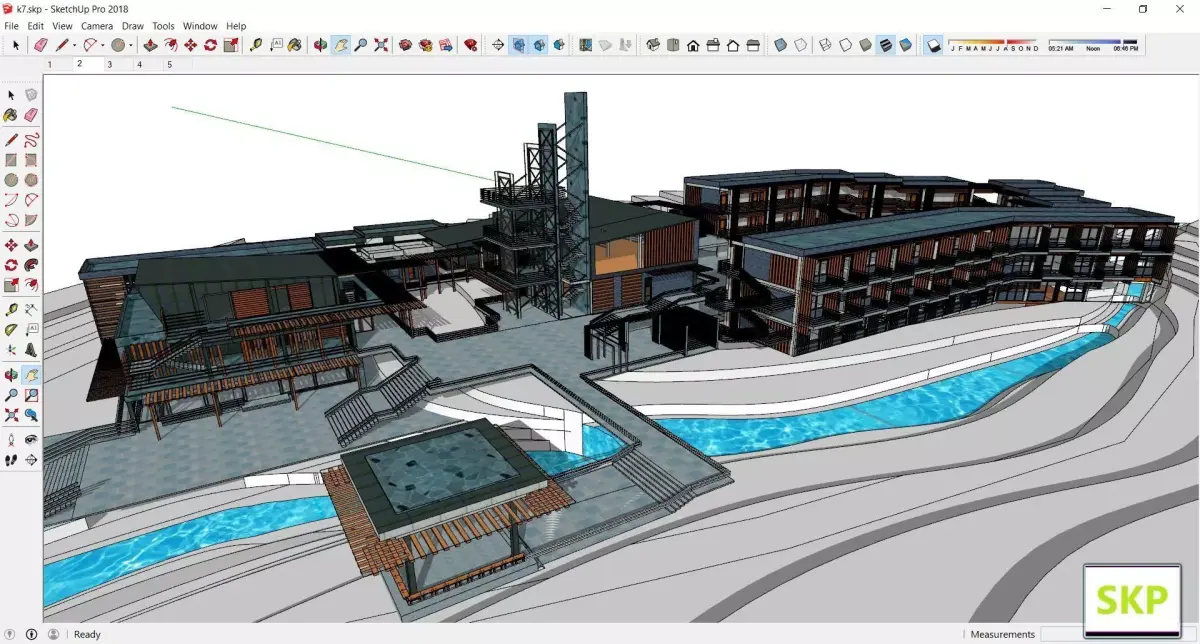Image resolution: width=1200 pixels, height=644 pixels.
Task: Switch to scene tab 1
Action: click(x=50, y=64)
